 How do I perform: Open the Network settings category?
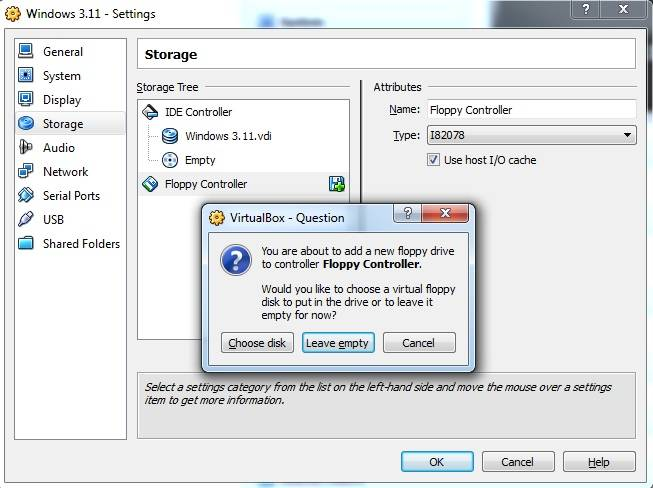coord(65,172)
